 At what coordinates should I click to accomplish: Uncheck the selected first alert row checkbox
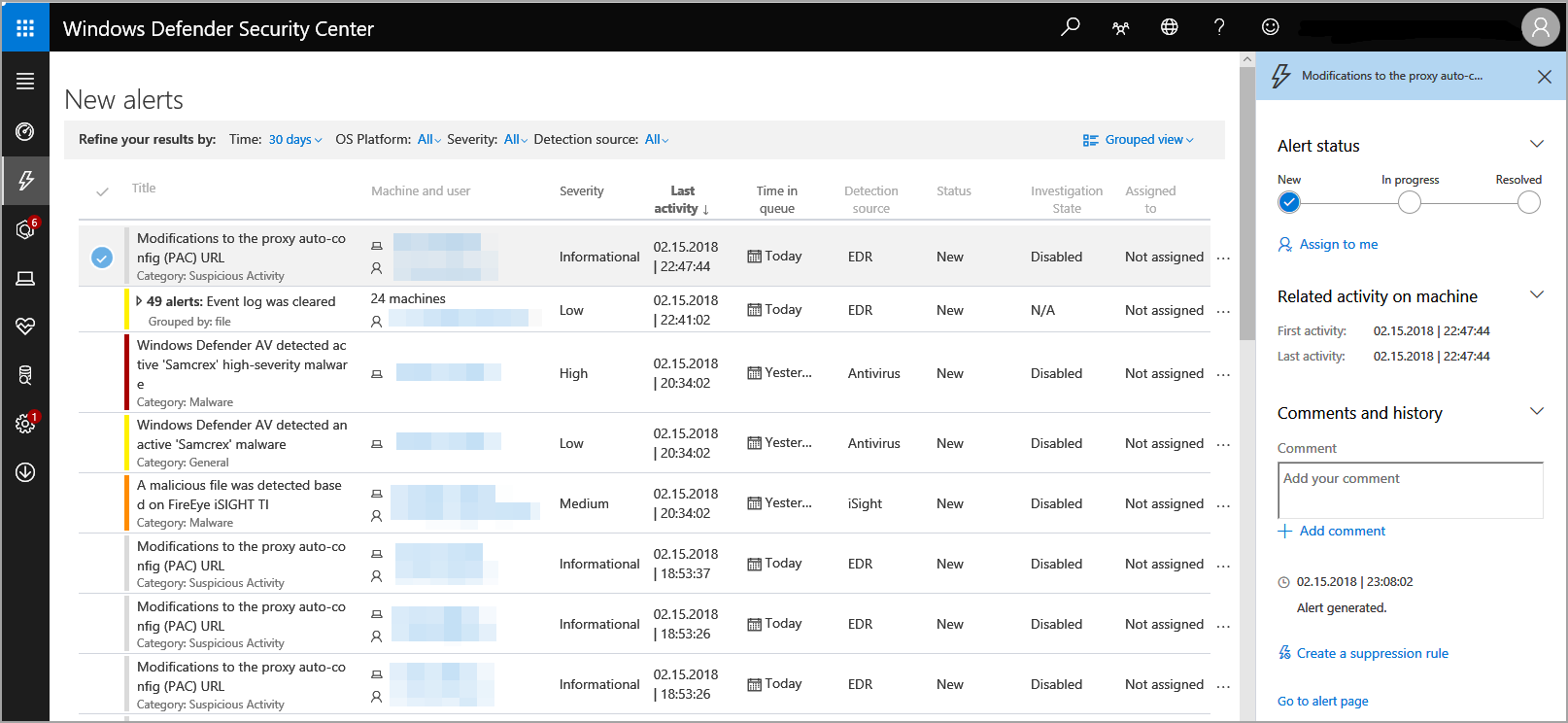(102, 258)
